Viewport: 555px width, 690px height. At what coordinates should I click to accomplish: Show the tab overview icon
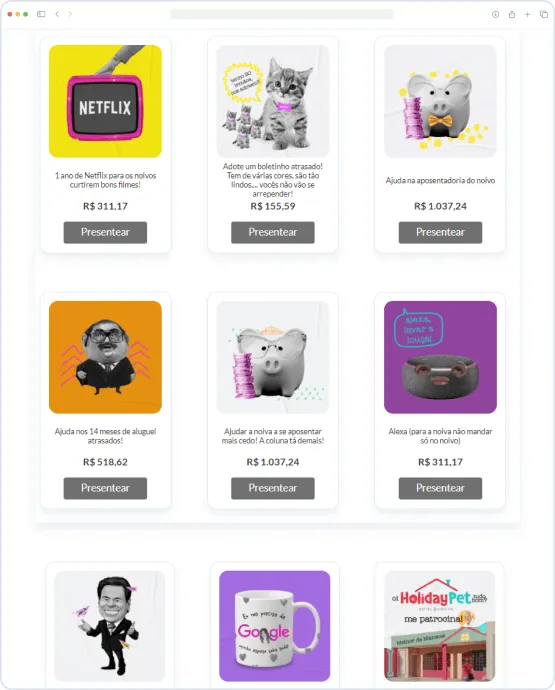(544, 15)
